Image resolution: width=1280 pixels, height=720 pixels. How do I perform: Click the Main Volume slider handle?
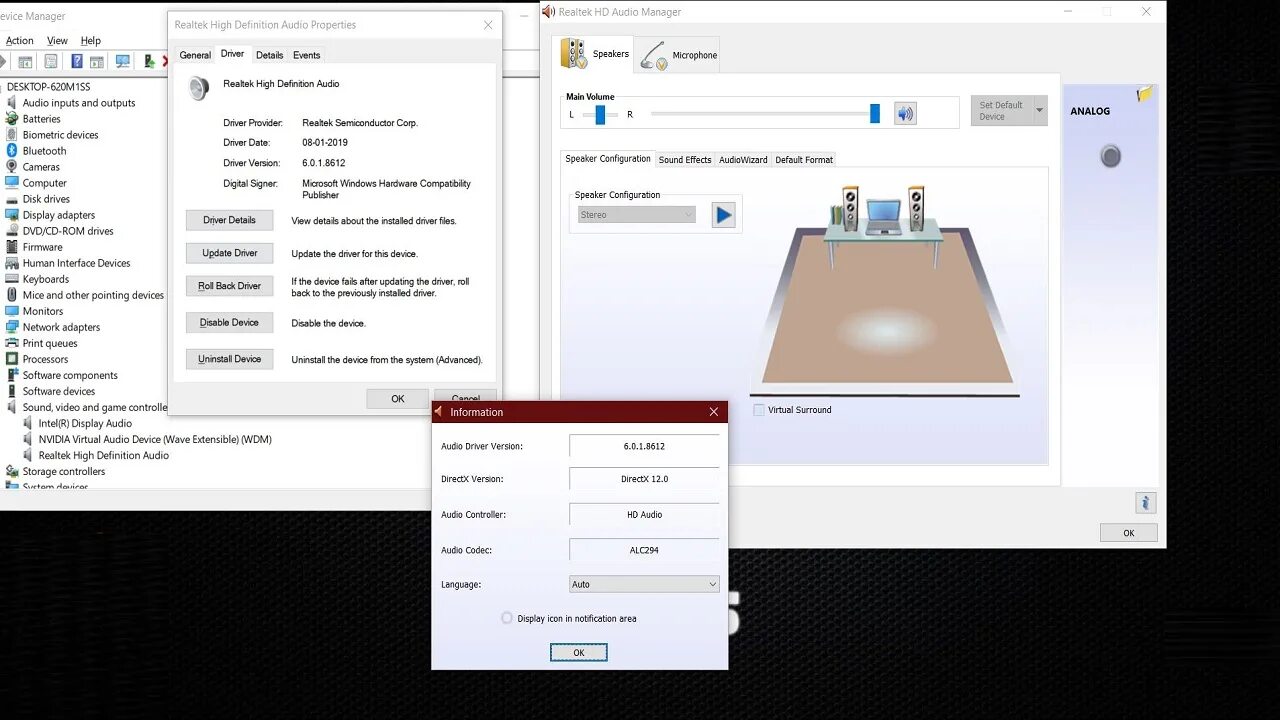[x=875, y=114]
